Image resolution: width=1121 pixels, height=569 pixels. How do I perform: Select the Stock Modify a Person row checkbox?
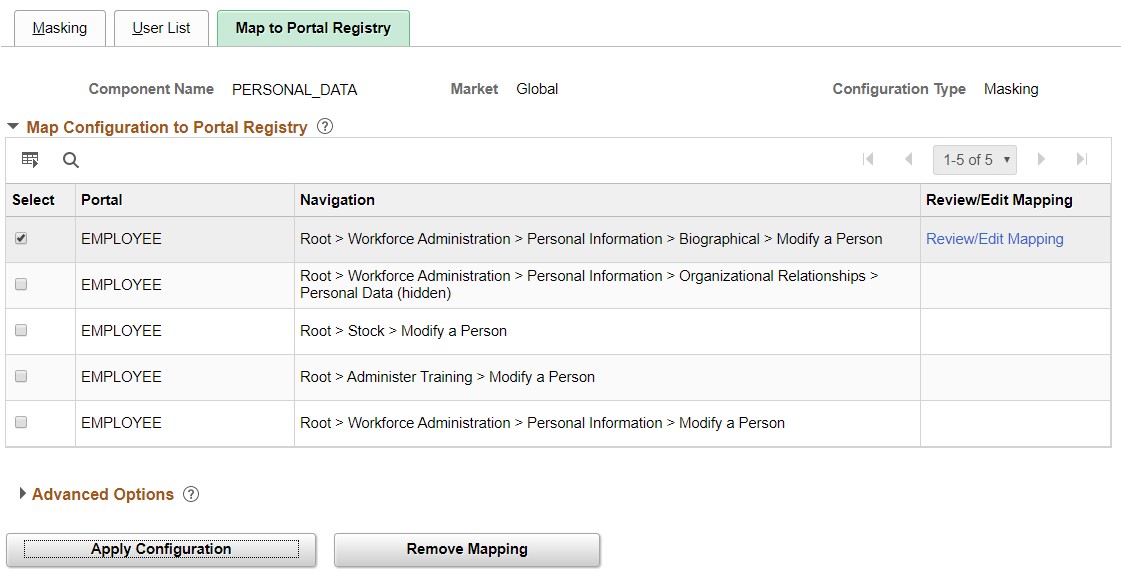[x=21, y=331]
